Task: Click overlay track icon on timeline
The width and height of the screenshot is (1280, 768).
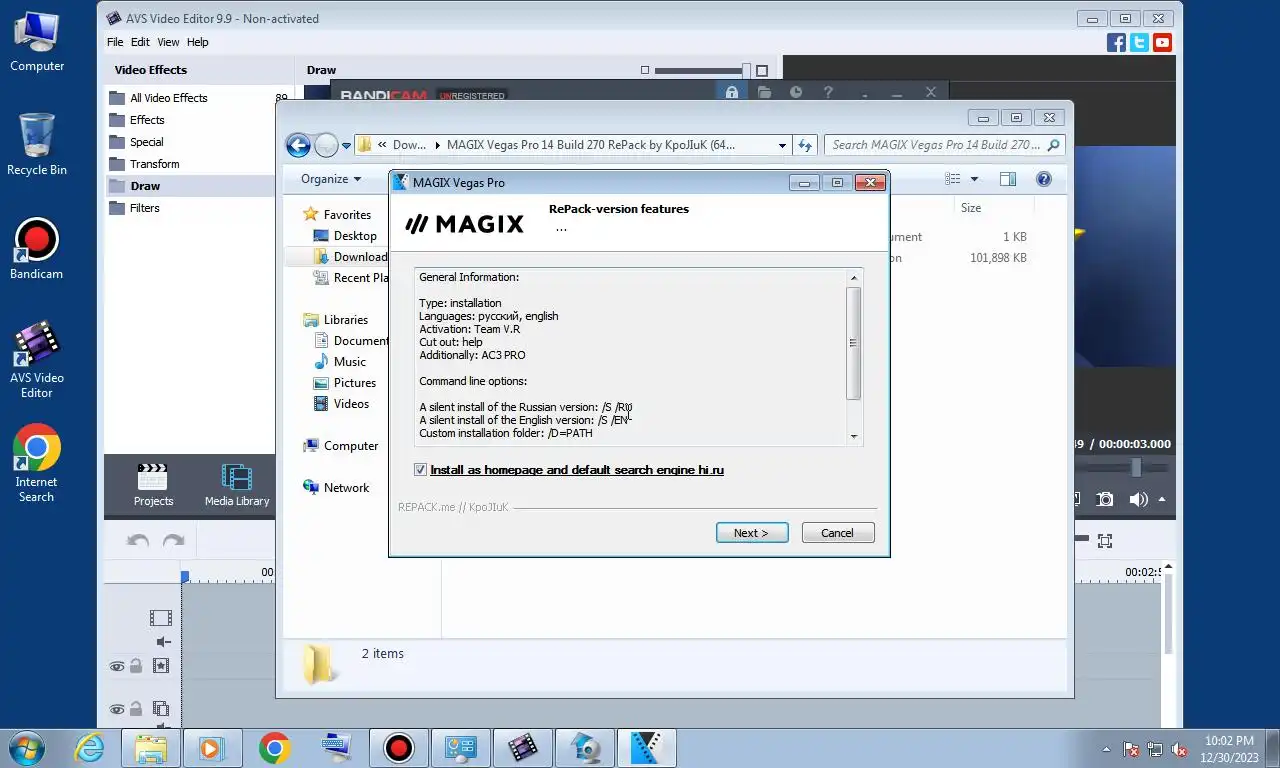Action: pyautogui.click(x=160, y=709)
